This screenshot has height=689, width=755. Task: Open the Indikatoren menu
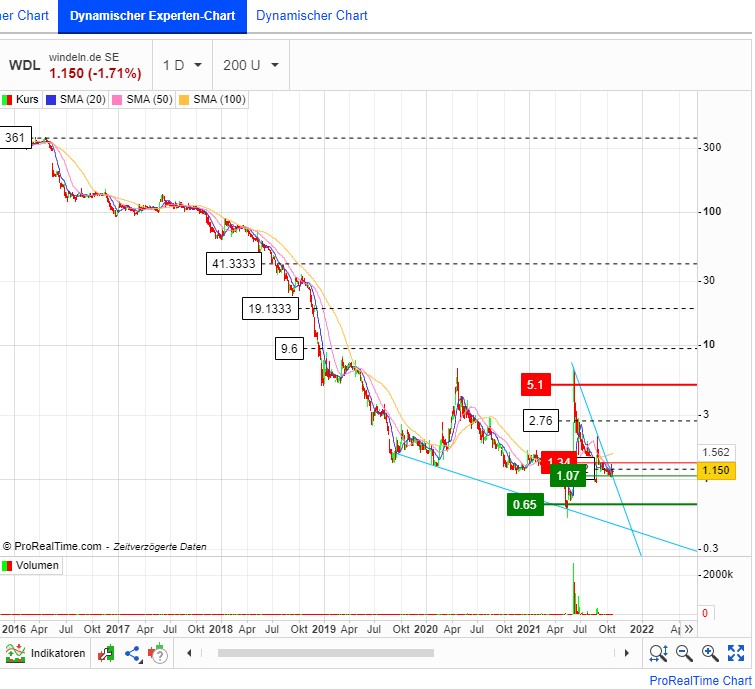(x=43, y=654)
